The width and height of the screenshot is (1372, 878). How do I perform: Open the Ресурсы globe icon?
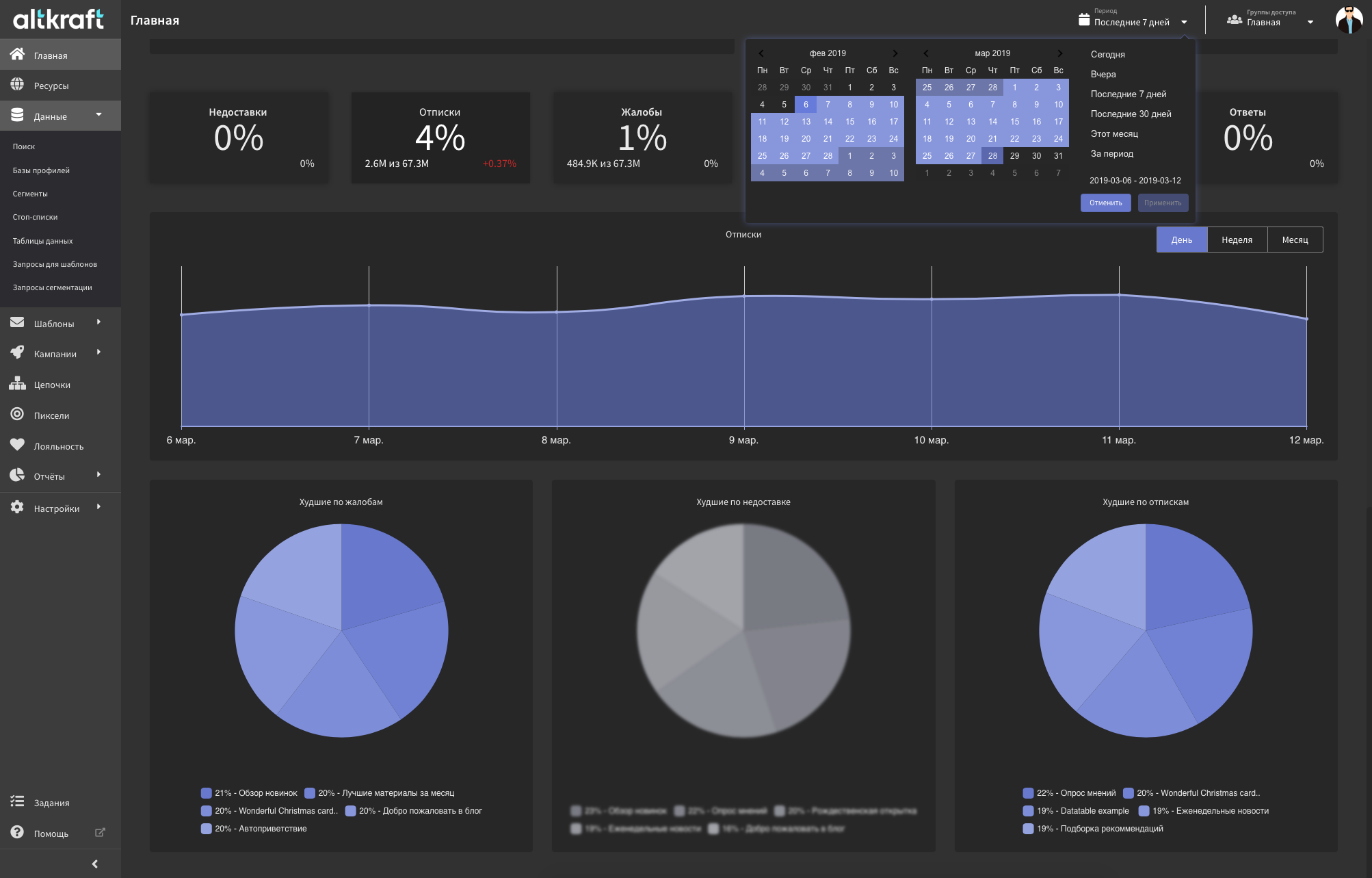[17, 85]
